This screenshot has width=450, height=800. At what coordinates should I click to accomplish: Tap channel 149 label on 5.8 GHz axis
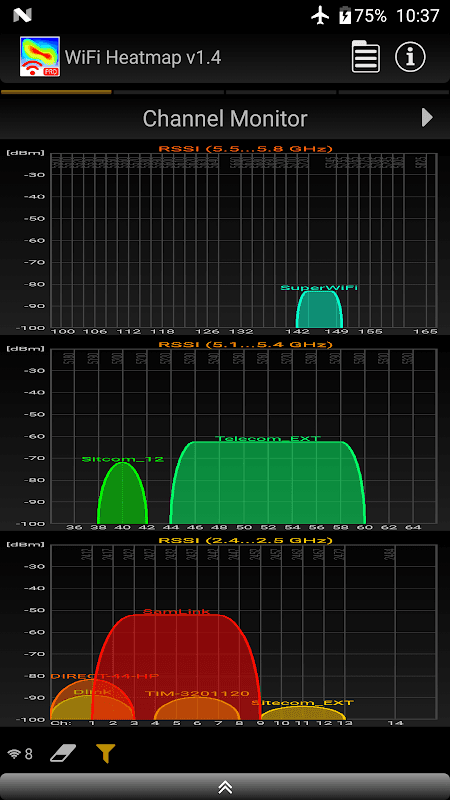coord(338,332)
